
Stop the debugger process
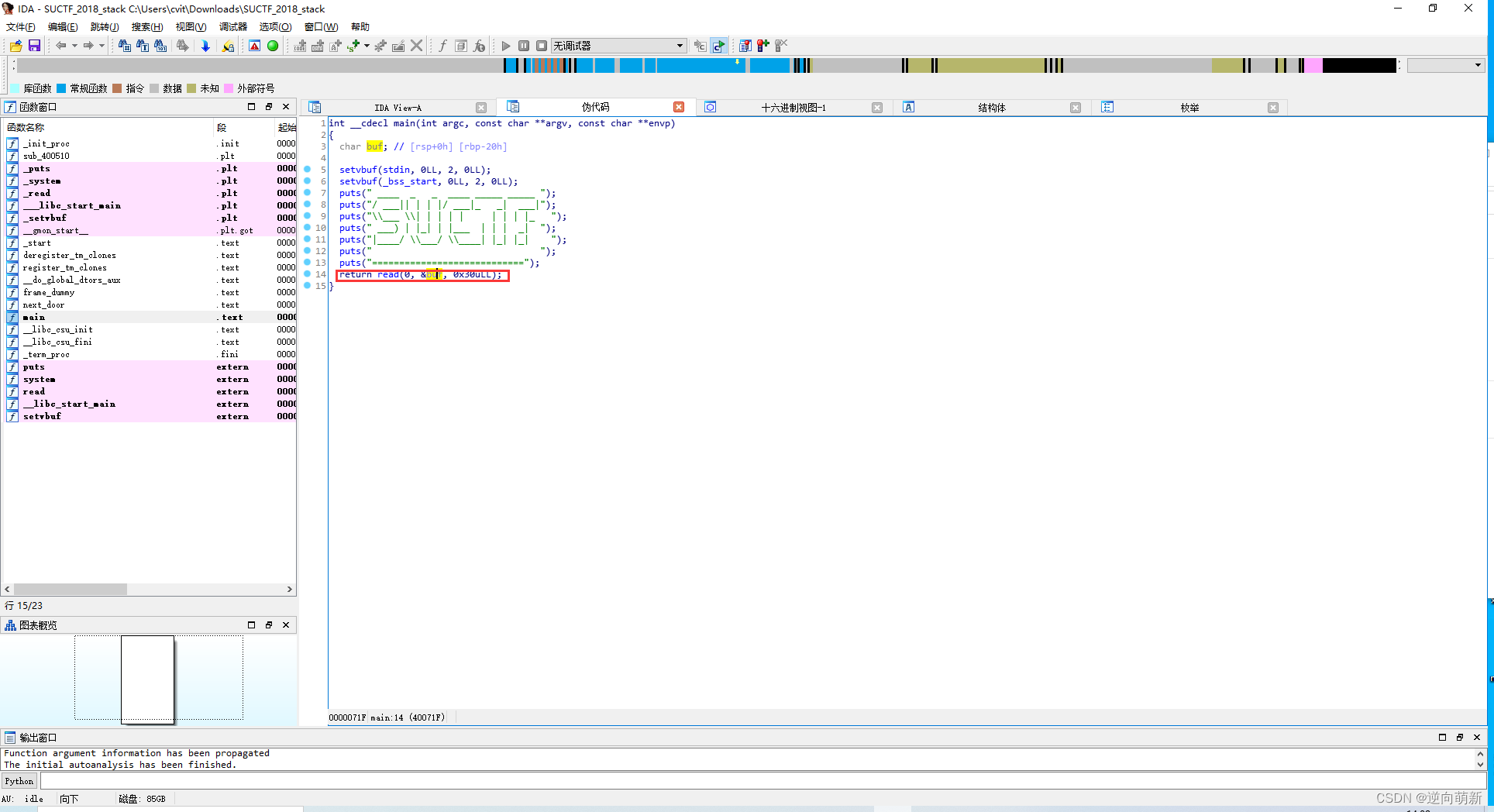point(542,46)
